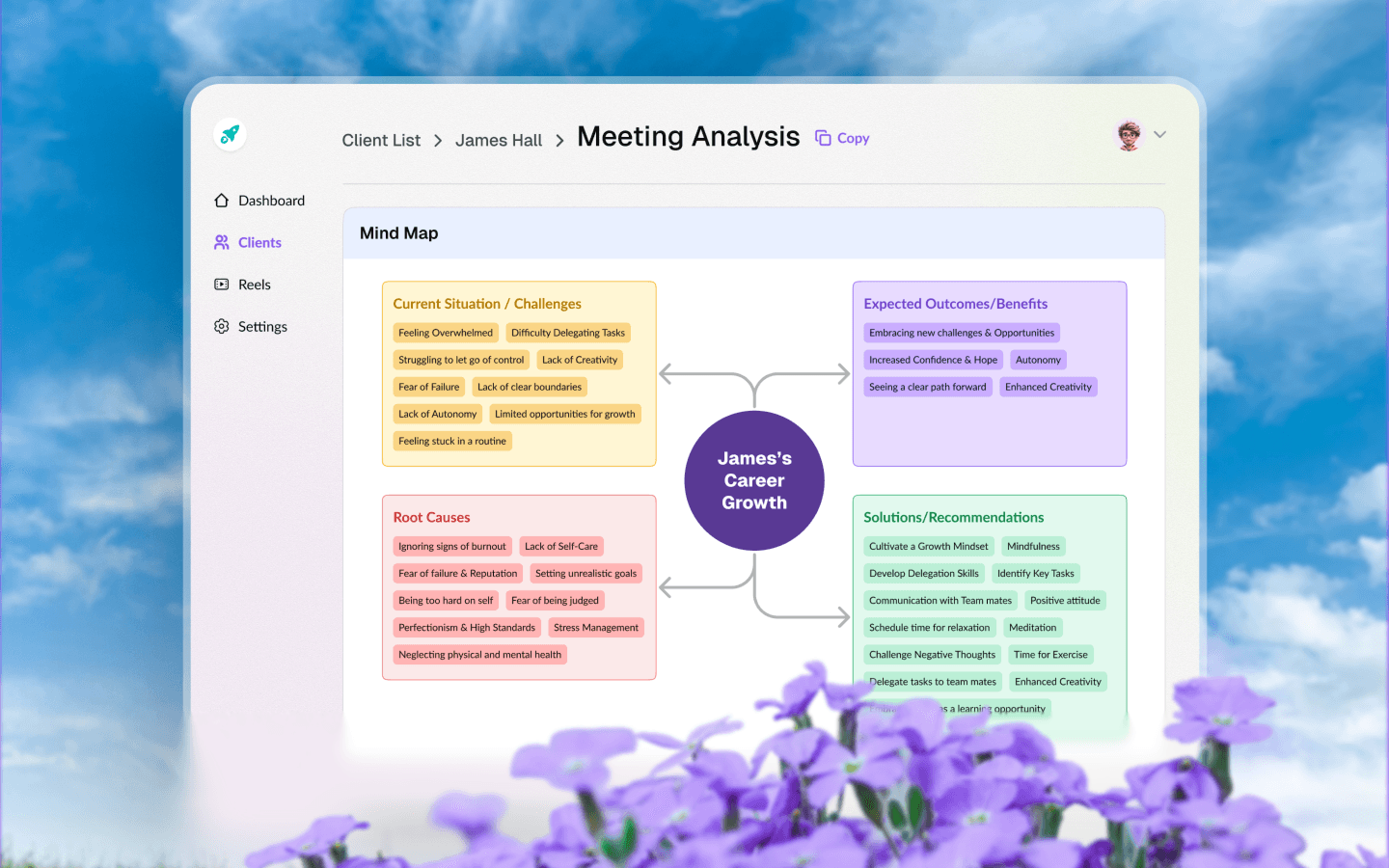Click the Root Causes heading
Viewport: 1389px width, 868px height.
point(432,518)
